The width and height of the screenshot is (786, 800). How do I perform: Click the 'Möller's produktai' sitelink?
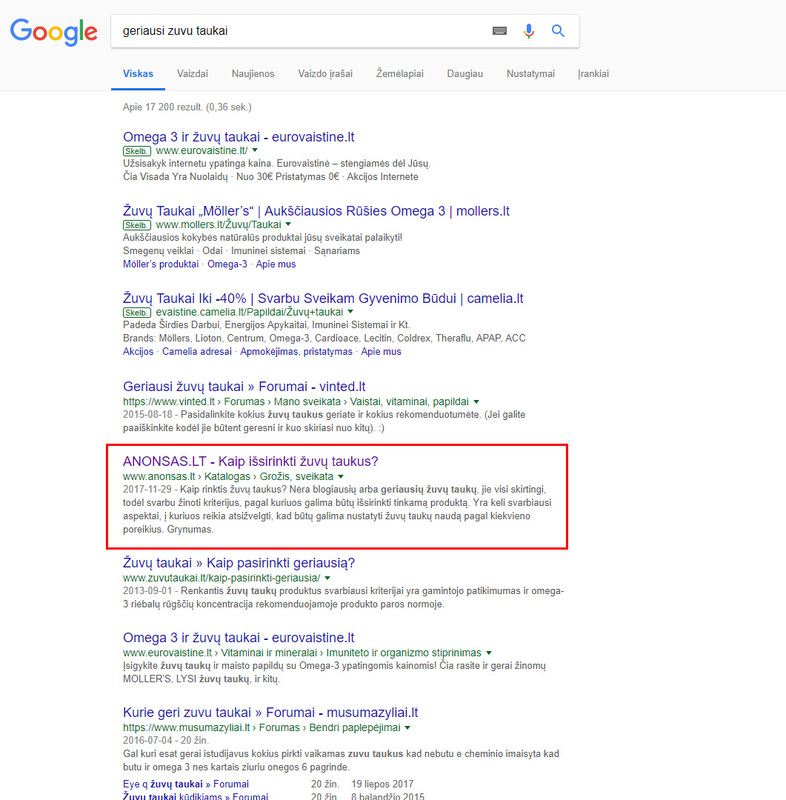click(161, 264)
